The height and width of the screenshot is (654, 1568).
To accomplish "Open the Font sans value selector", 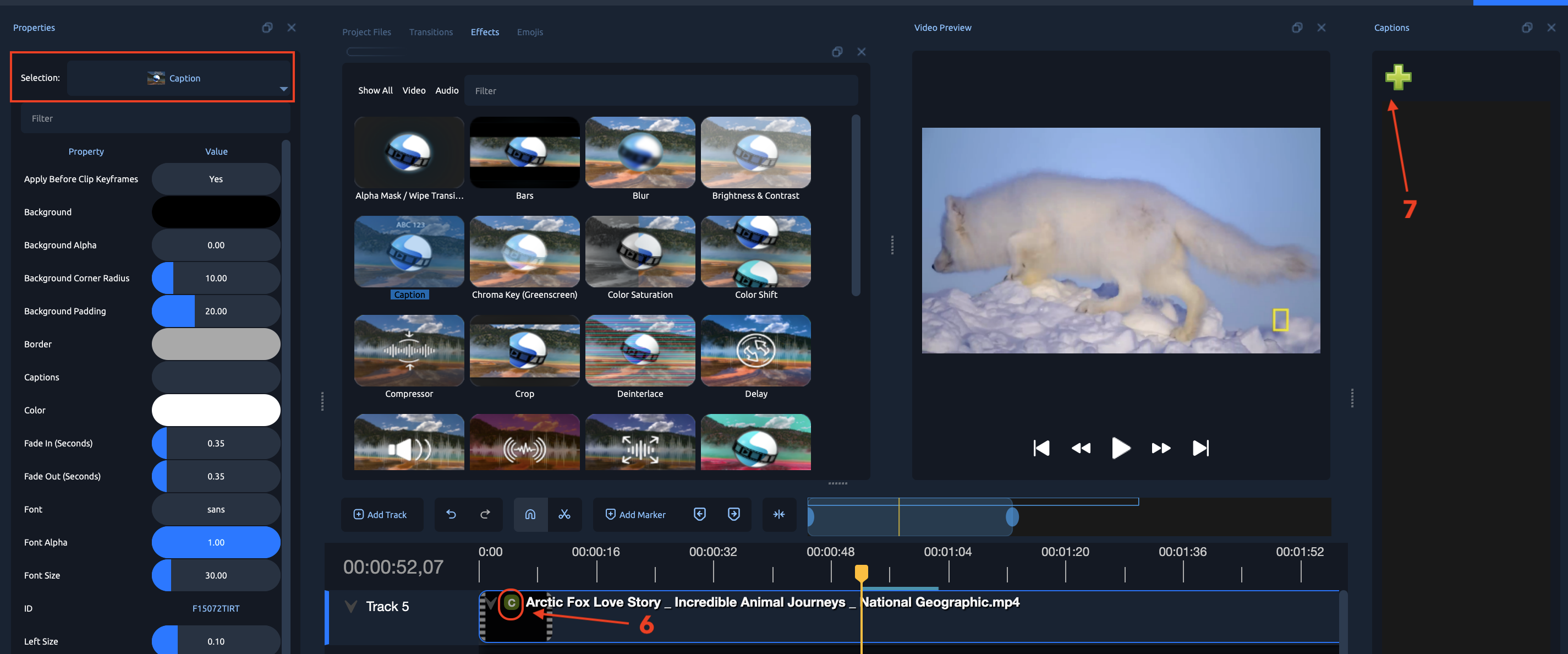I will (216, 509).
